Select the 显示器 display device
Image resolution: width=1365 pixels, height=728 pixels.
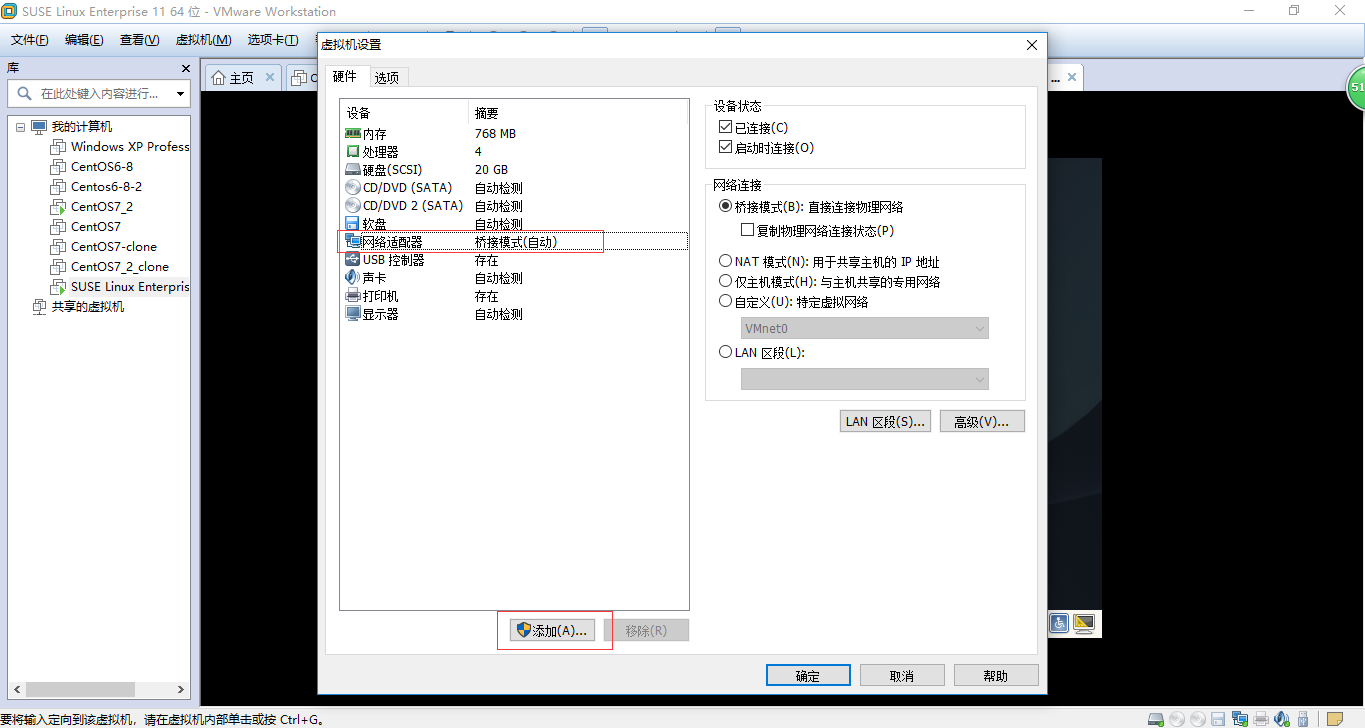[x=514, y=314]
